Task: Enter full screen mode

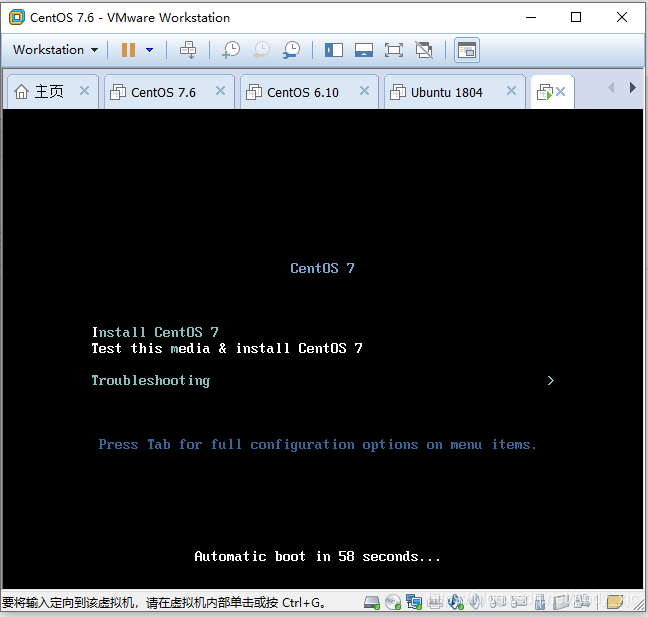Action: click(394, 50)
